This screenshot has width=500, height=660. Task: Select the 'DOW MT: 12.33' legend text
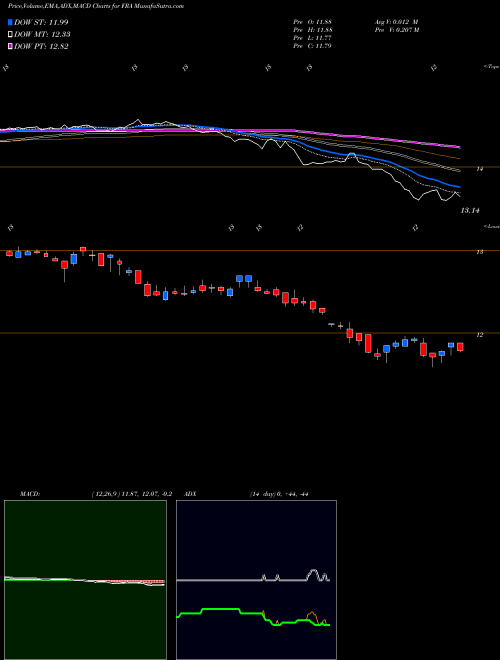pyautogui.click(x=42, y=34)
